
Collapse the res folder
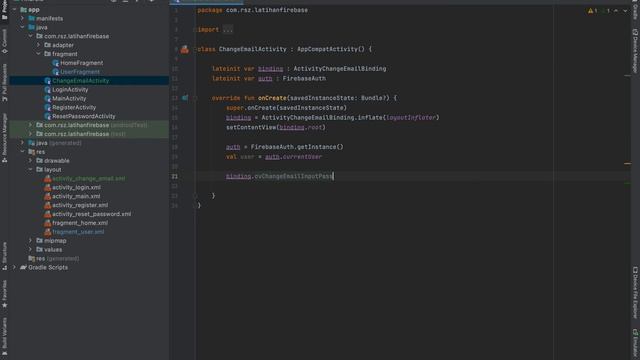coord(22,152)
